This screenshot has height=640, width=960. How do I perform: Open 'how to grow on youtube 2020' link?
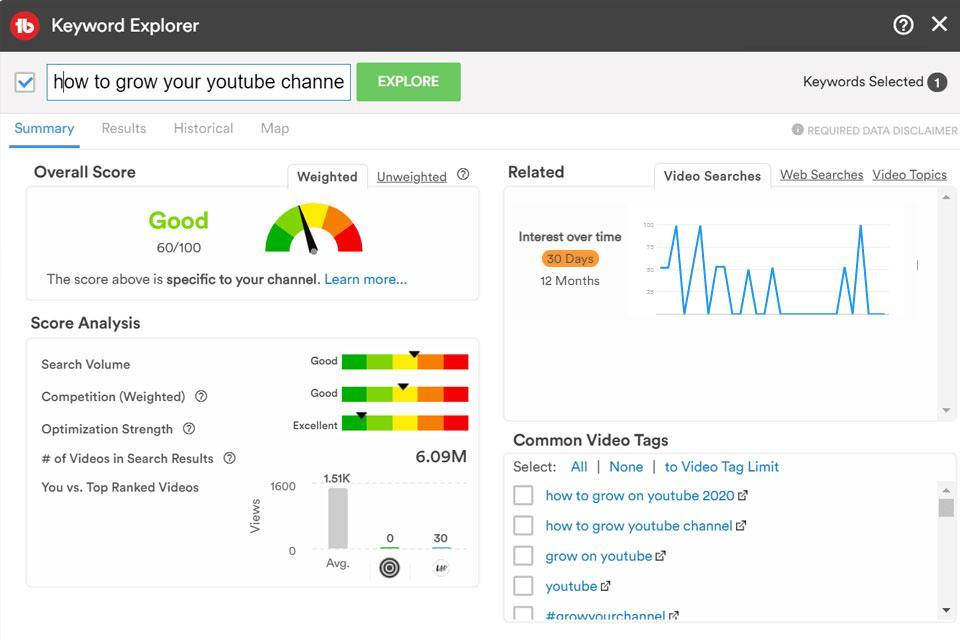click(x=640, y=495)
